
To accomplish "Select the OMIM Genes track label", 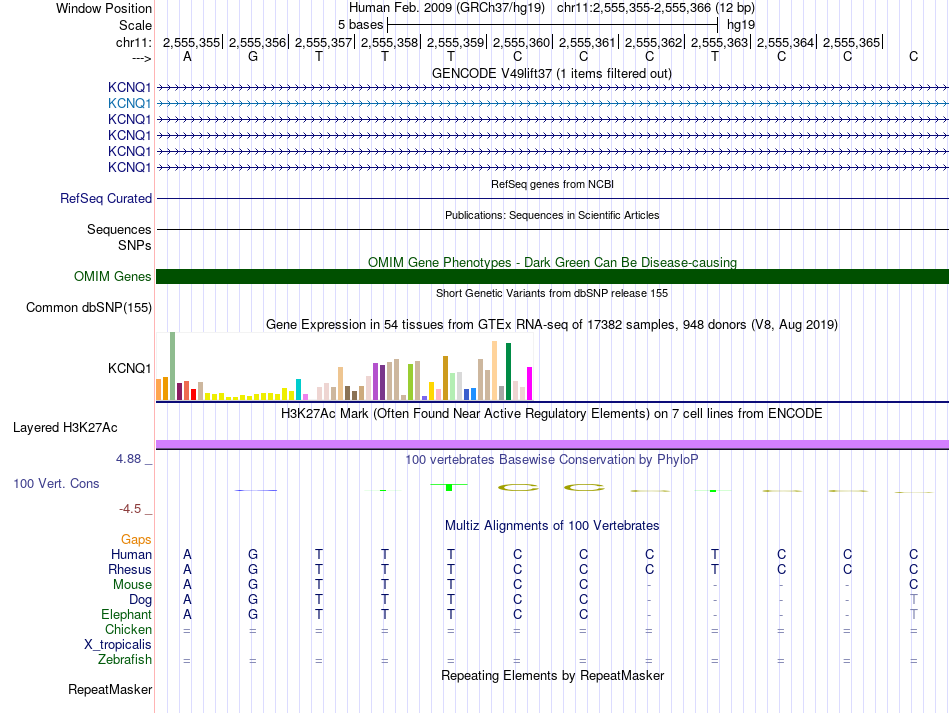I will pyautogui.click(x=112, y=277).
